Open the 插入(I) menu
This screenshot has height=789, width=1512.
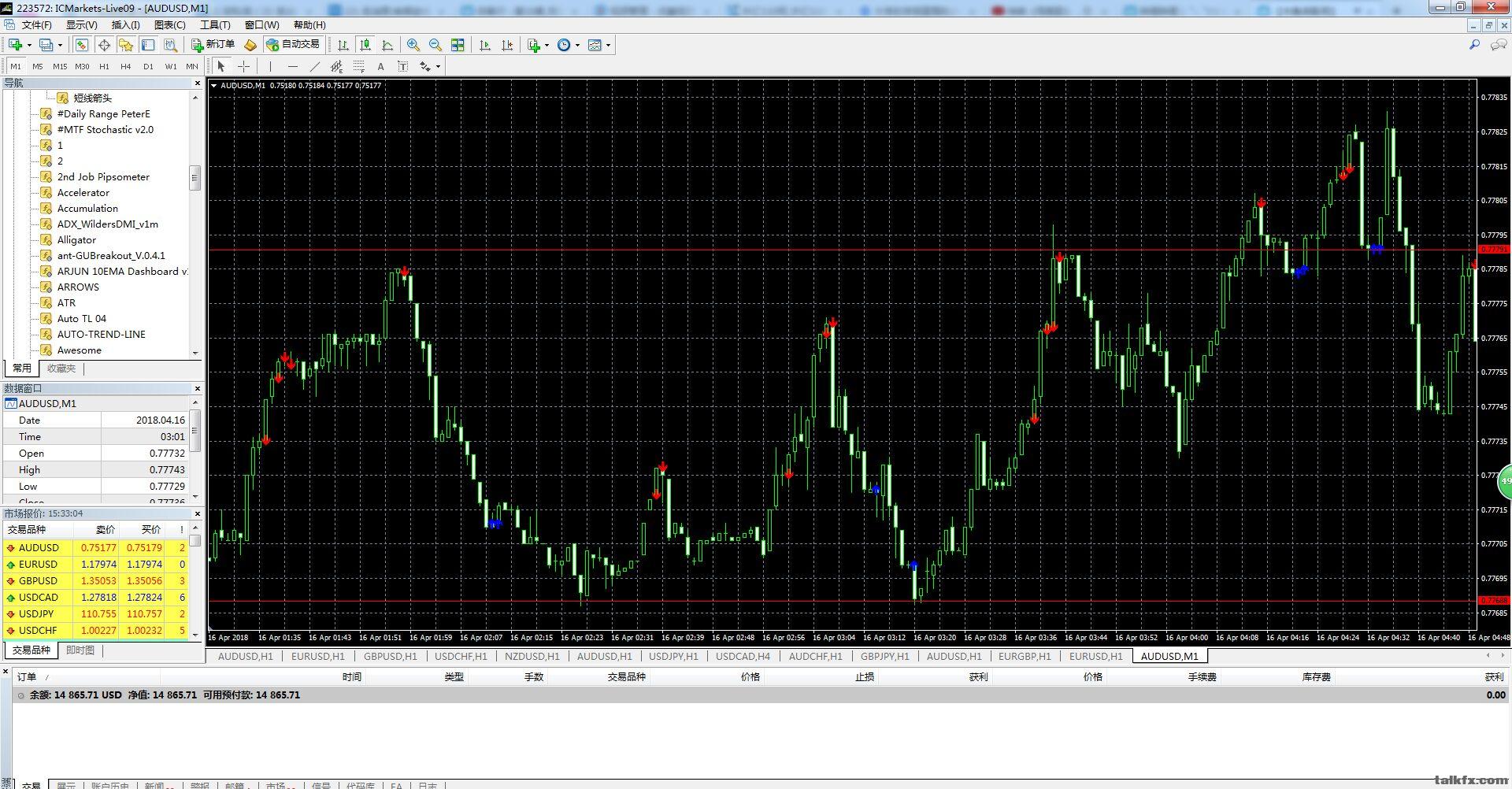(x=125, y=24)
